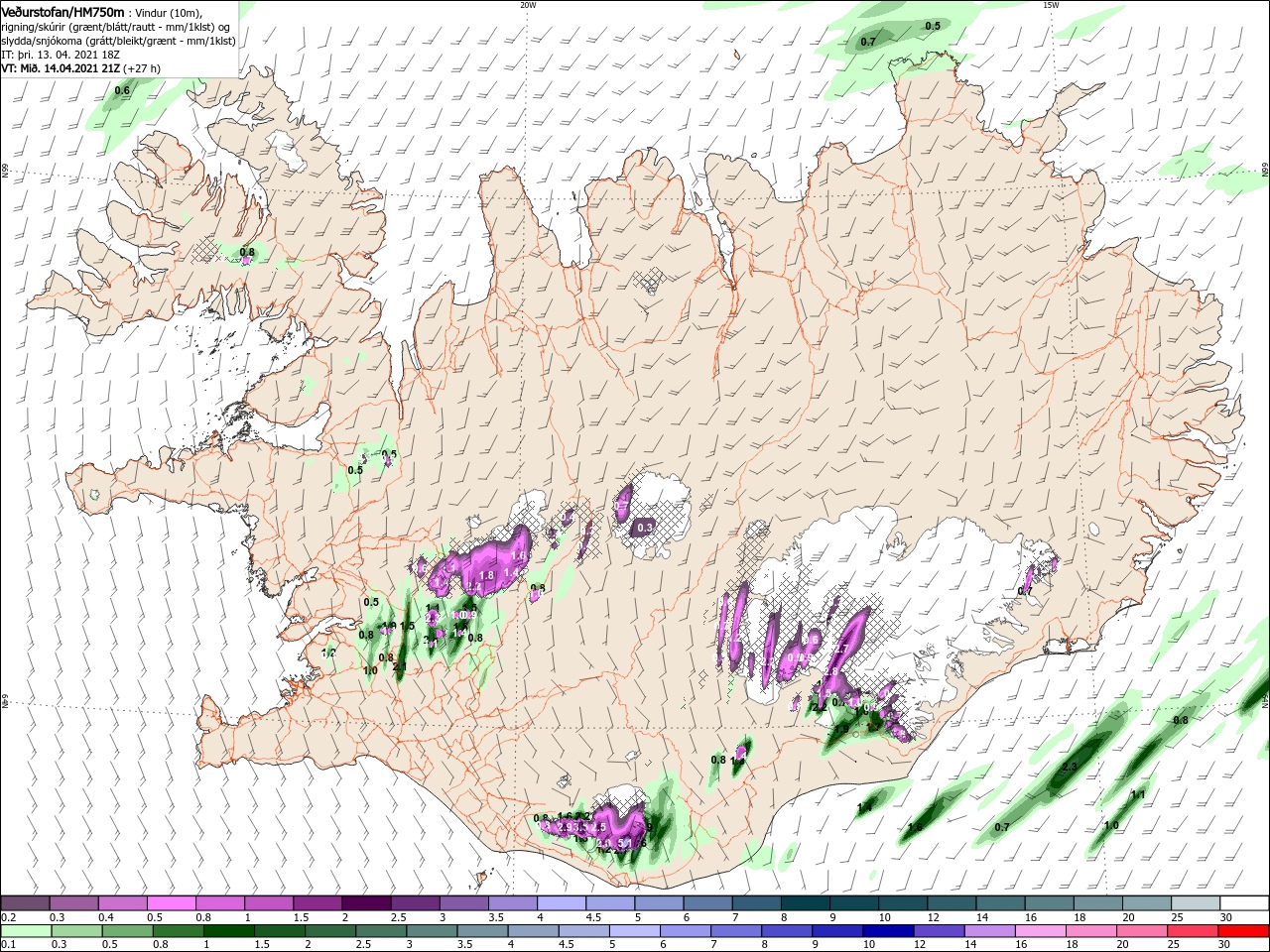Click the '0.6' value over the northwest ocean
Screen dimensions: 1270x952
122,91
